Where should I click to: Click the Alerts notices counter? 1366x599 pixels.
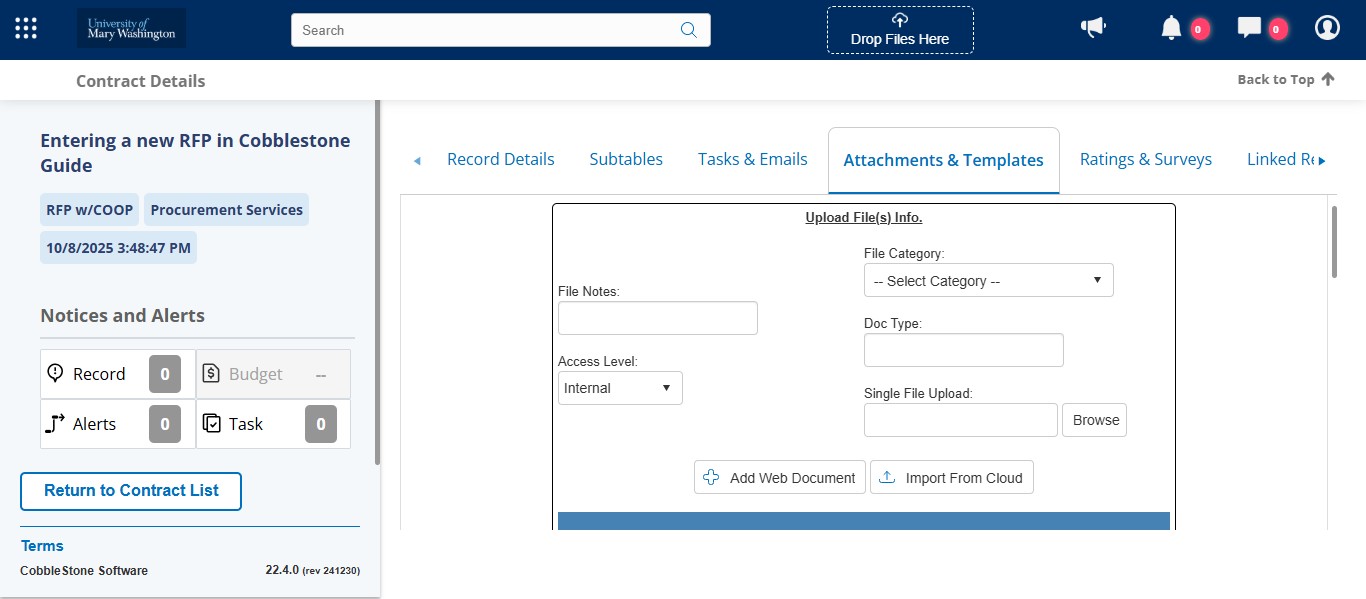click(165, 423)
